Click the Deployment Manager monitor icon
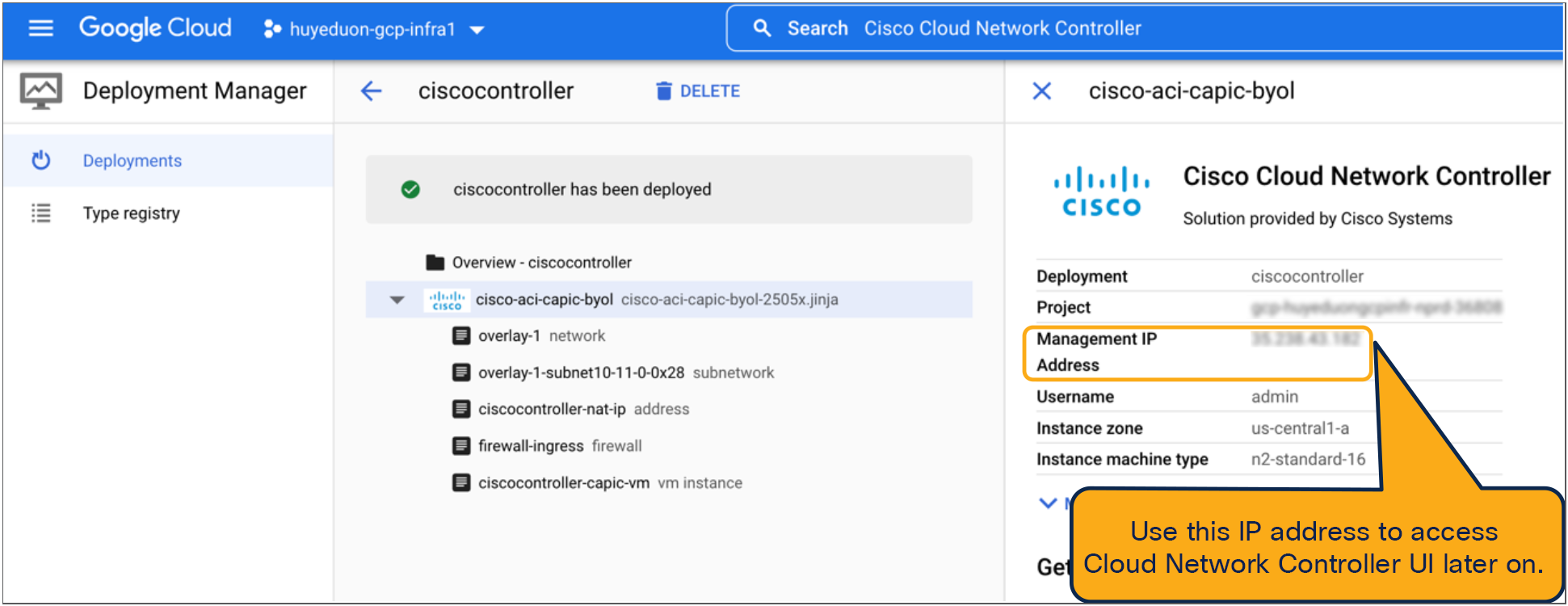The image size is (1568, 606). pyautogui.click(x=41, y=91)
